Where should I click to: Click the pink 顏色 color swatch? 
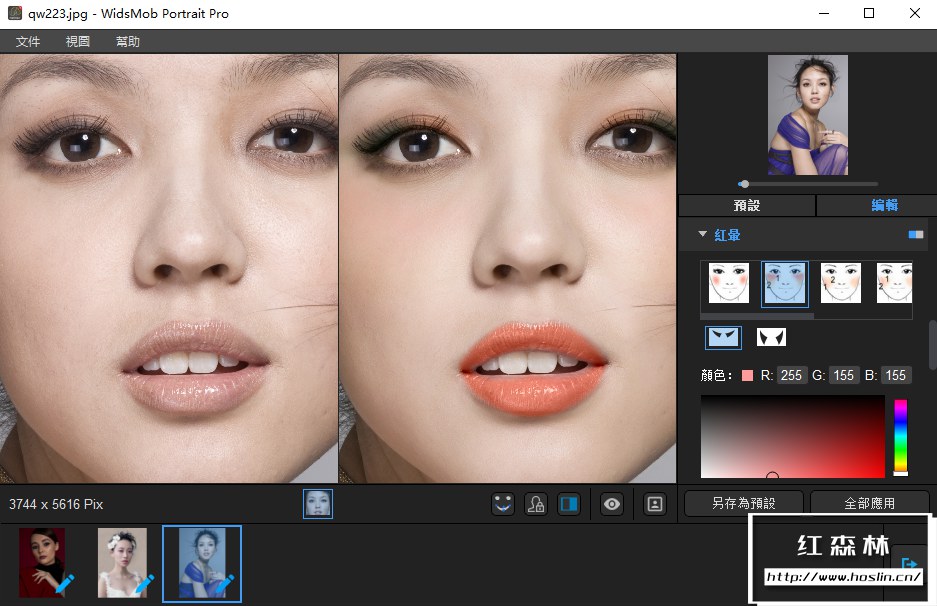click(747, 376)
